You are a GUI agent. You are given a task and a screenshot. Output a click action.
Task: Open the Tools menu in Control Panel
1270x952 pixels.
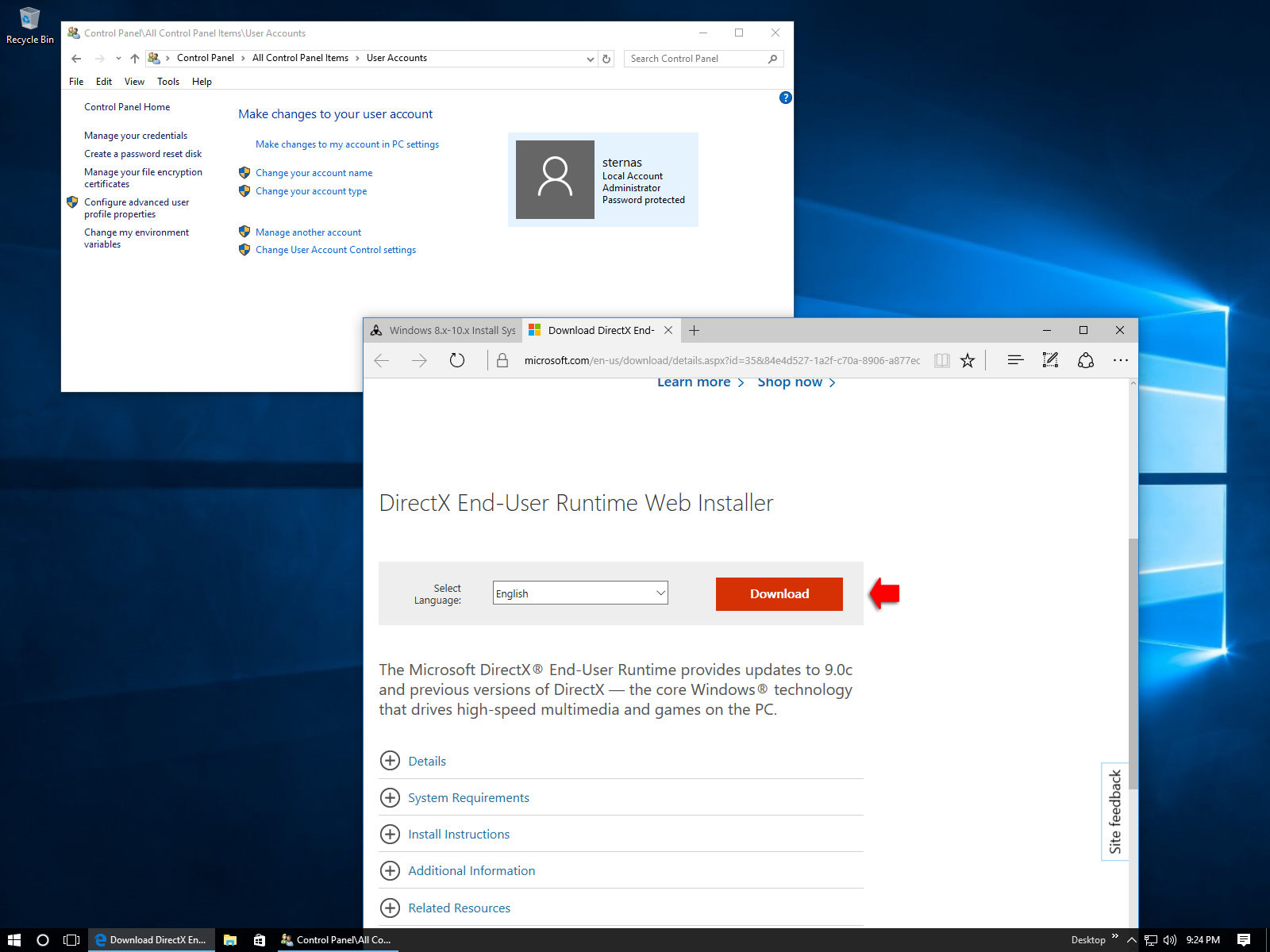coord(168,82)
